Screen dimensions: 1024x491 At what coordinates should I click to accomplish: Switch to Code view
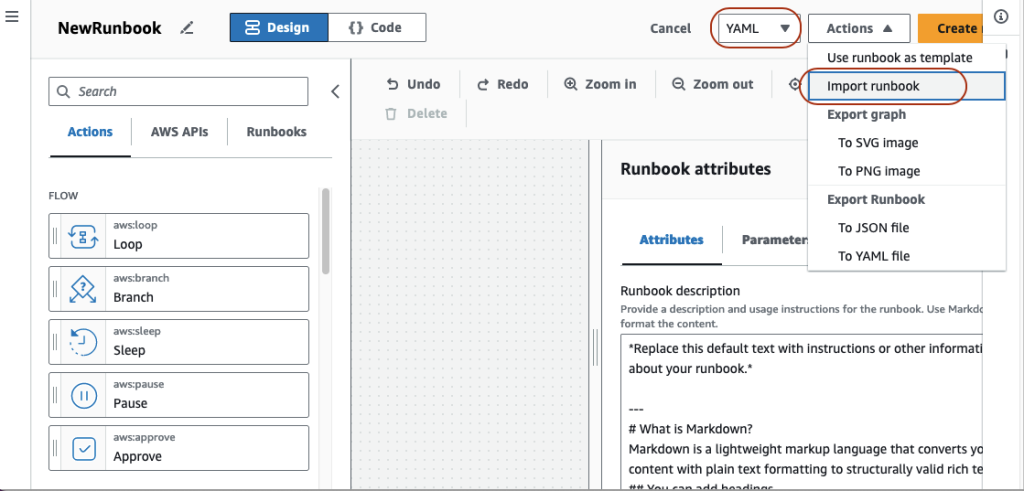(x=377, y=27)
